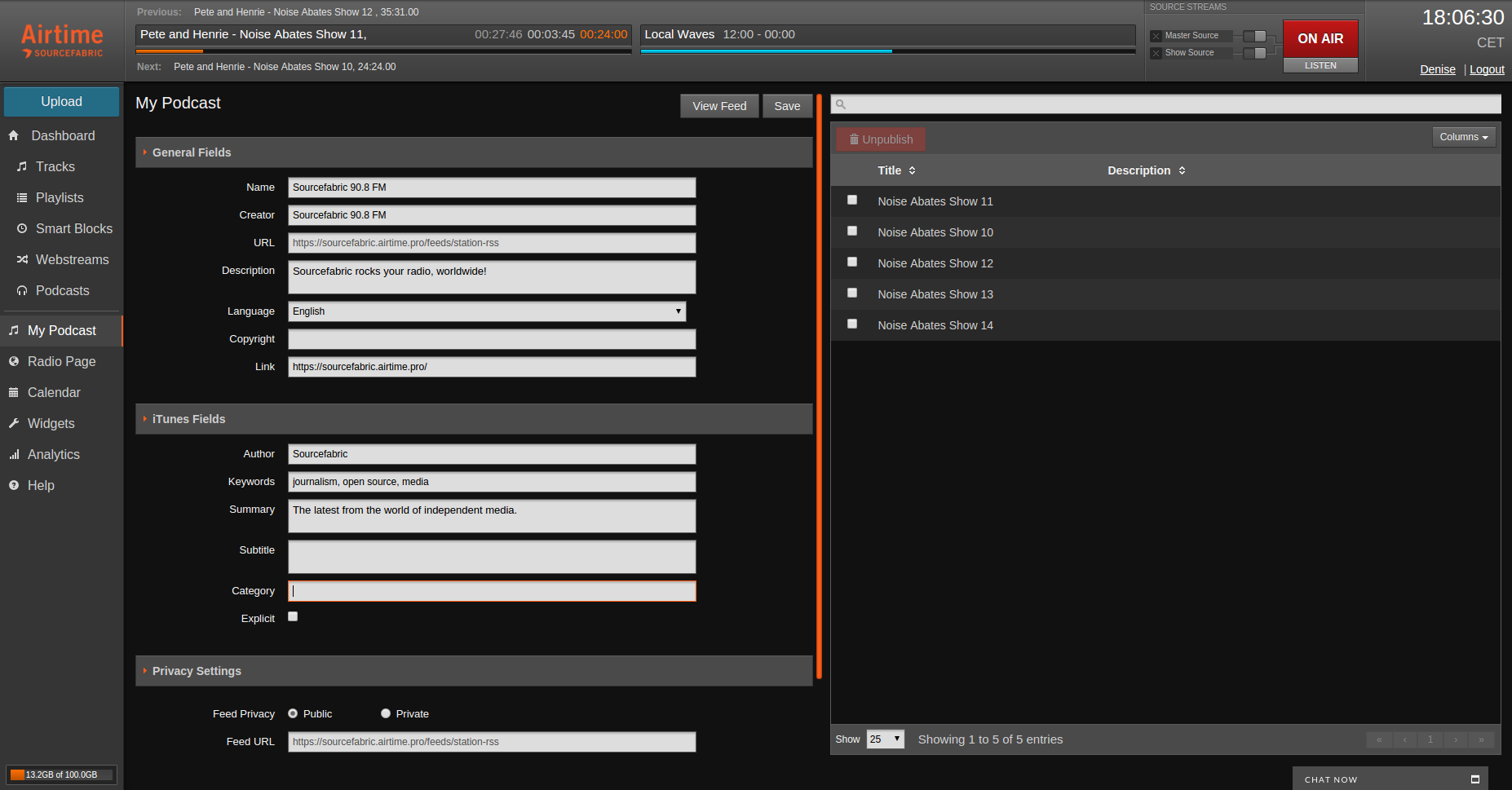
Task: Collapse the iTunes Fields section
Action: pos(188,419)
